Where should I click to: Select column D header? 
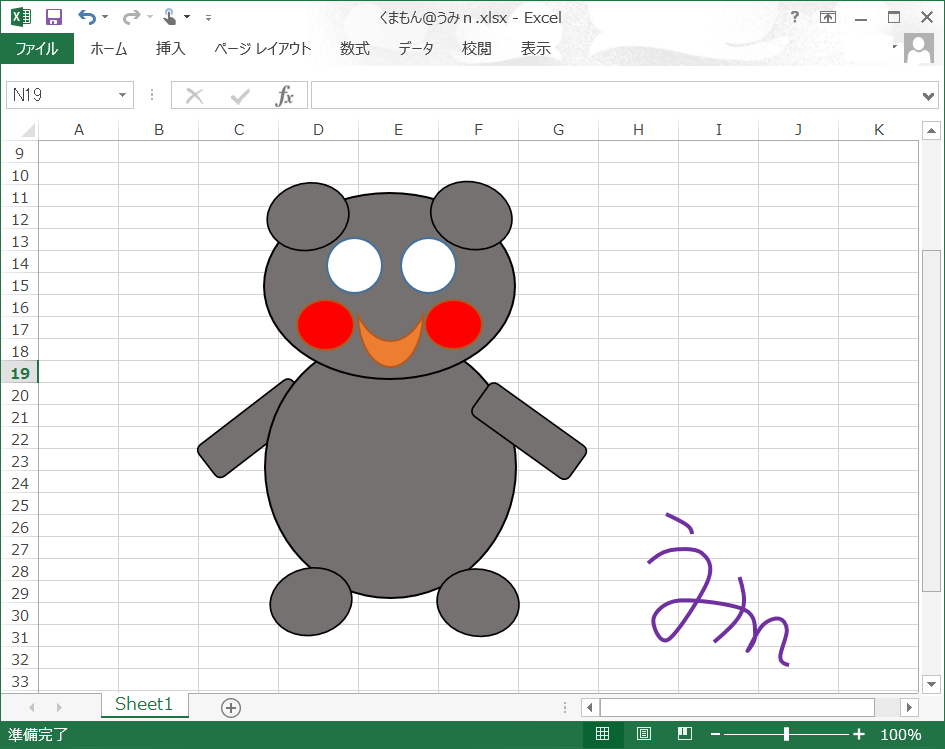[318, 130]
